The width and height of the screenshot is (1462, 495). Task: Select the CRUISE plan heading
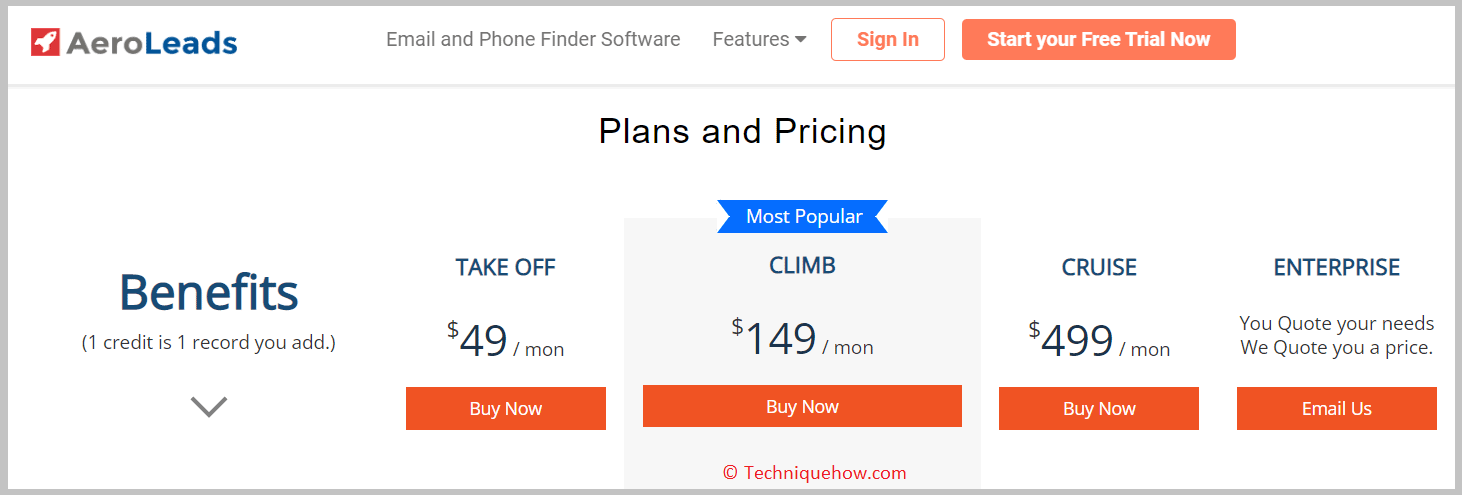(1099, 268)
